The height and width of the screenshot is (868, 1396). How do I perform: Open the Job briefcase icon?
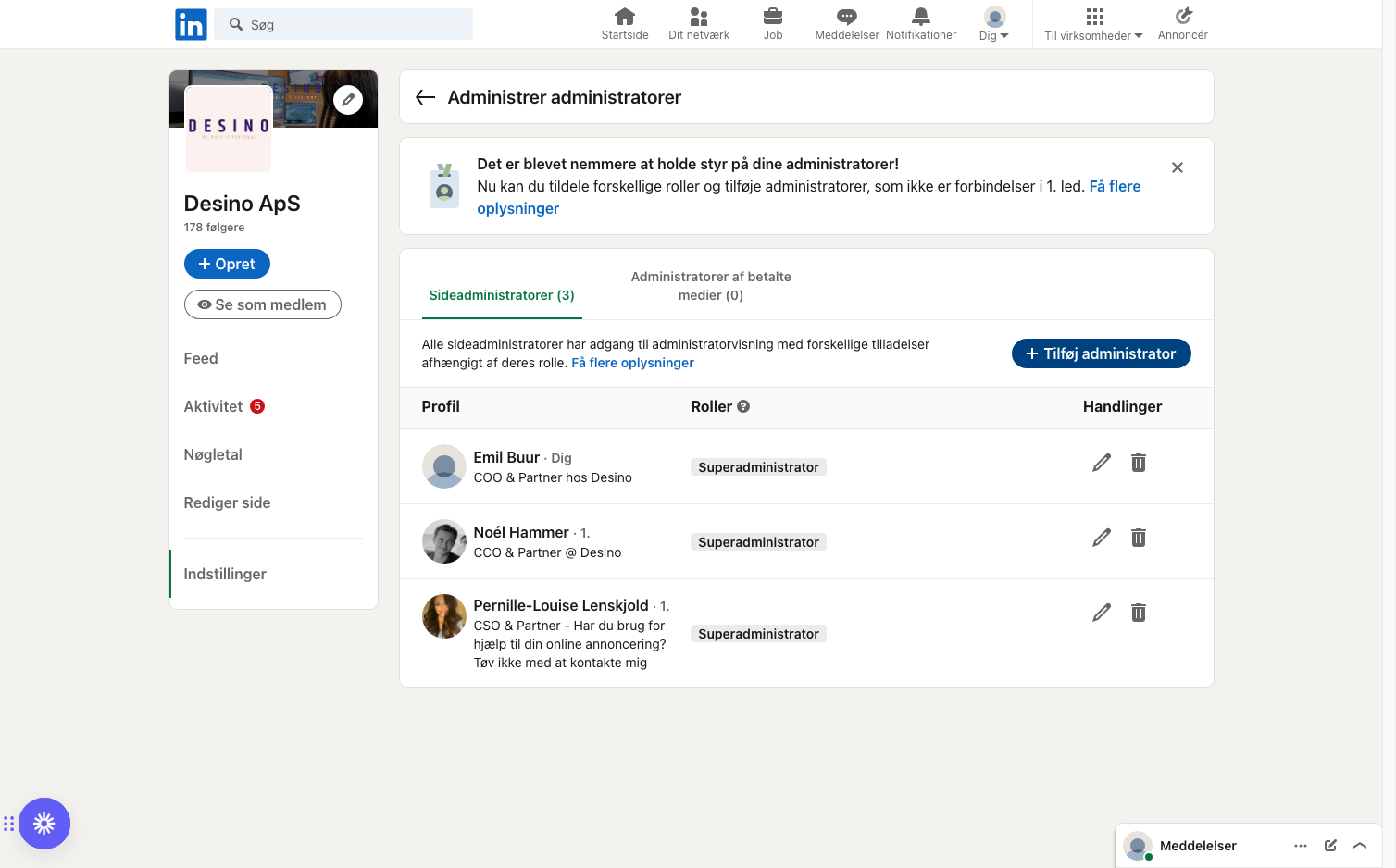(x=773, y=24)
